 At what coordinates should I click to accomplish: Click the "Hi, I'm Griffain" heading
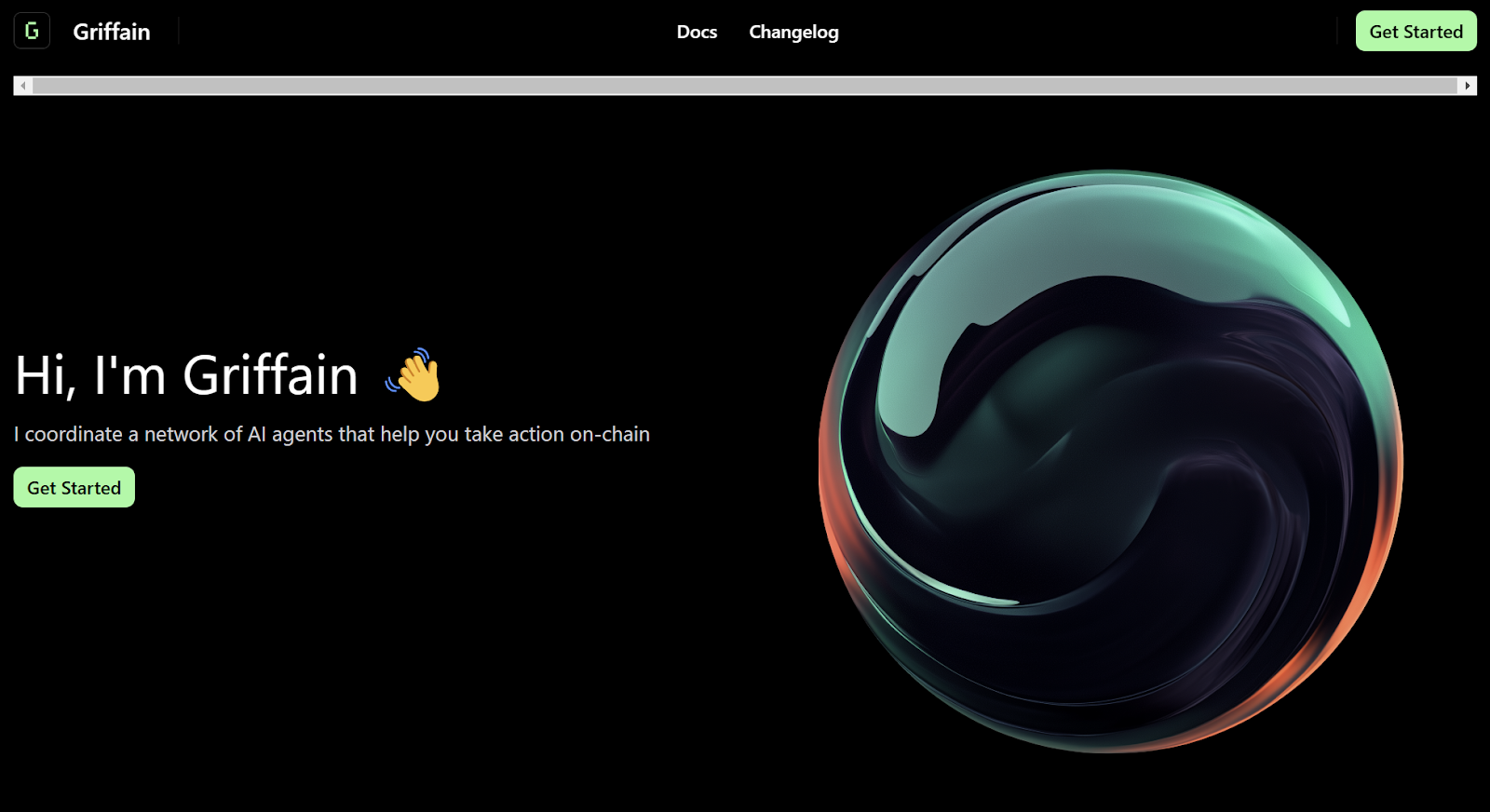[x=186, y=375]
